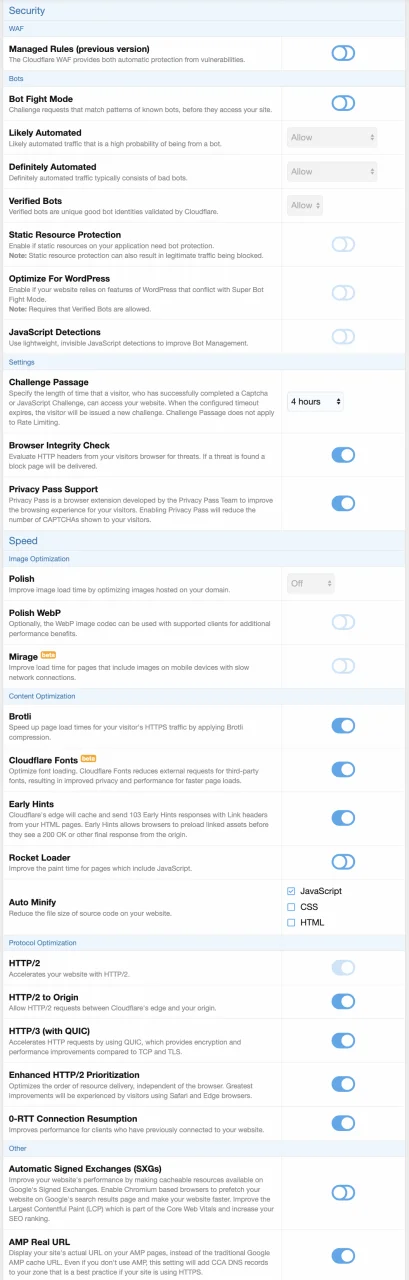Disable Privacy Pass Support toggle

[x=343, y=503]
